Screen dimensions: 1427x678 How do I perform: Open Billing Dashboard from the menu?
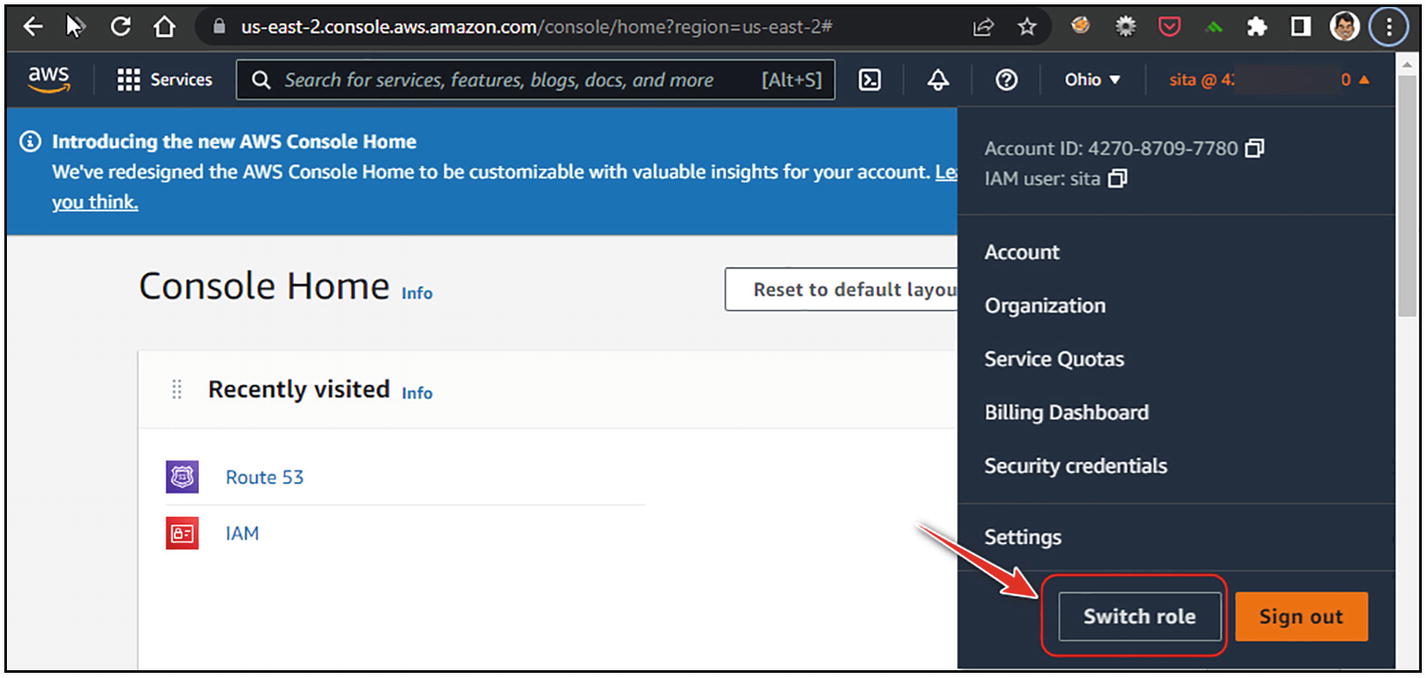[1066, 412]
